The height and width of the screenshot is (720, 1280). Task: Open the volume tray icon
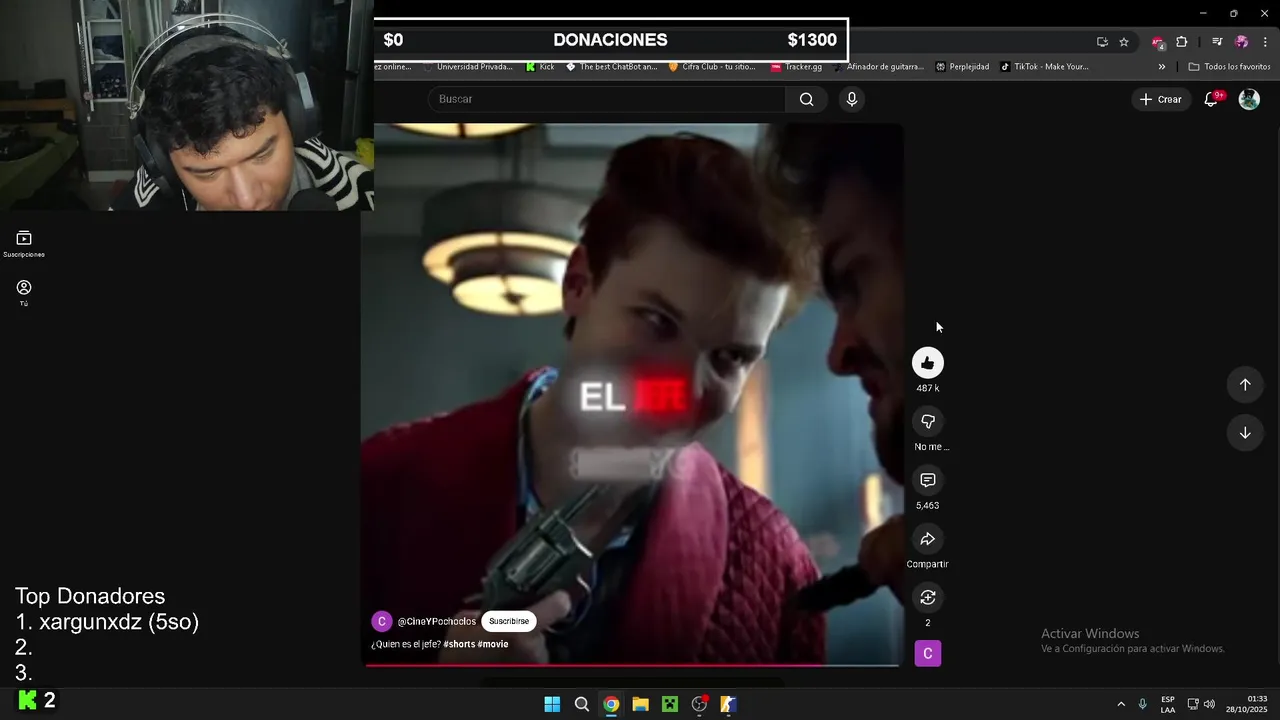pyautogui.click(x=1209, y=704)
